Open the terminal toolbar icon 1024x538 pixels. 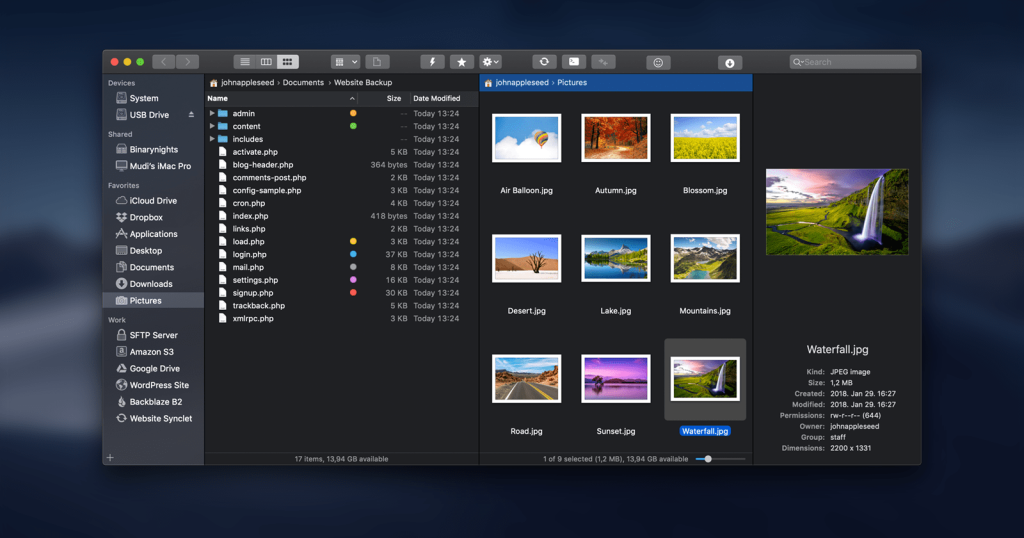pos(573,62)
